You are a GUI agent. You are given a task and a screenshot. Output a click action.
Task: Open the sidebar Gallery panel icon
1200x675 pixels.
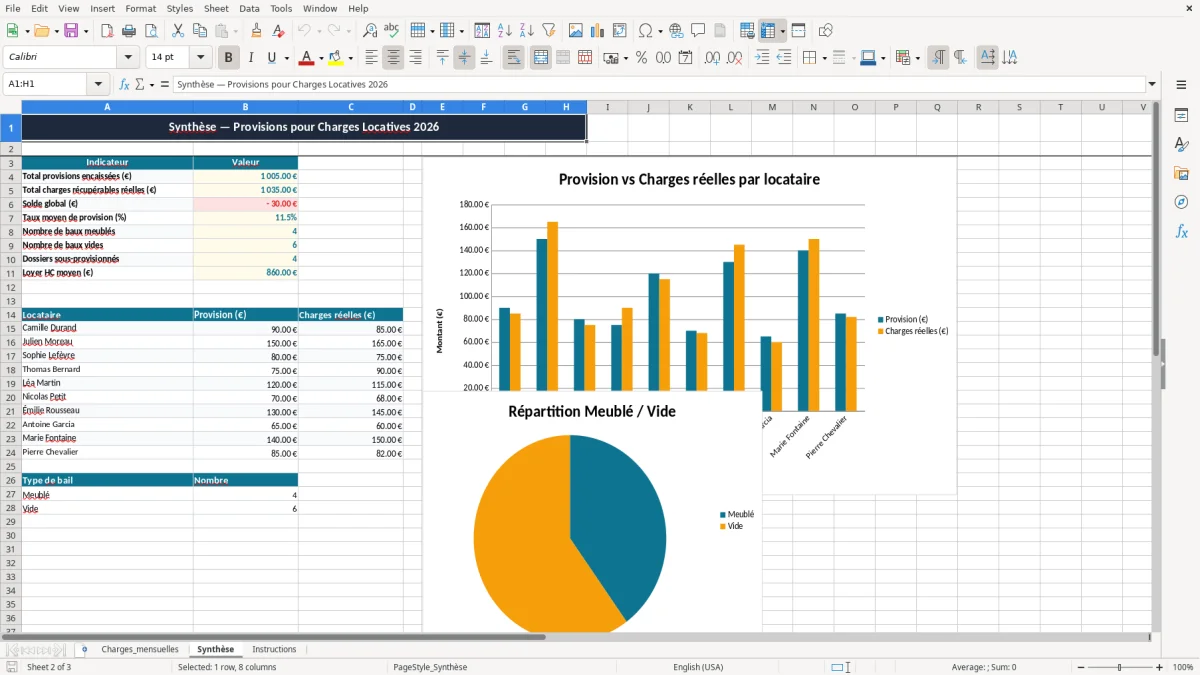(x=1181, y=174)
